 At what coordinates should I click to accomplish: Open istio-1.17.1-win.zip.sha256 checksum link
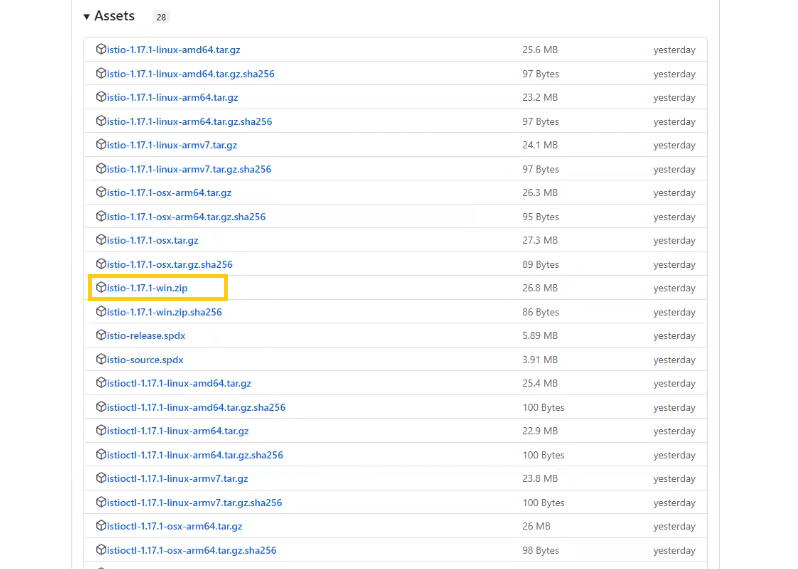pos(164,312)
